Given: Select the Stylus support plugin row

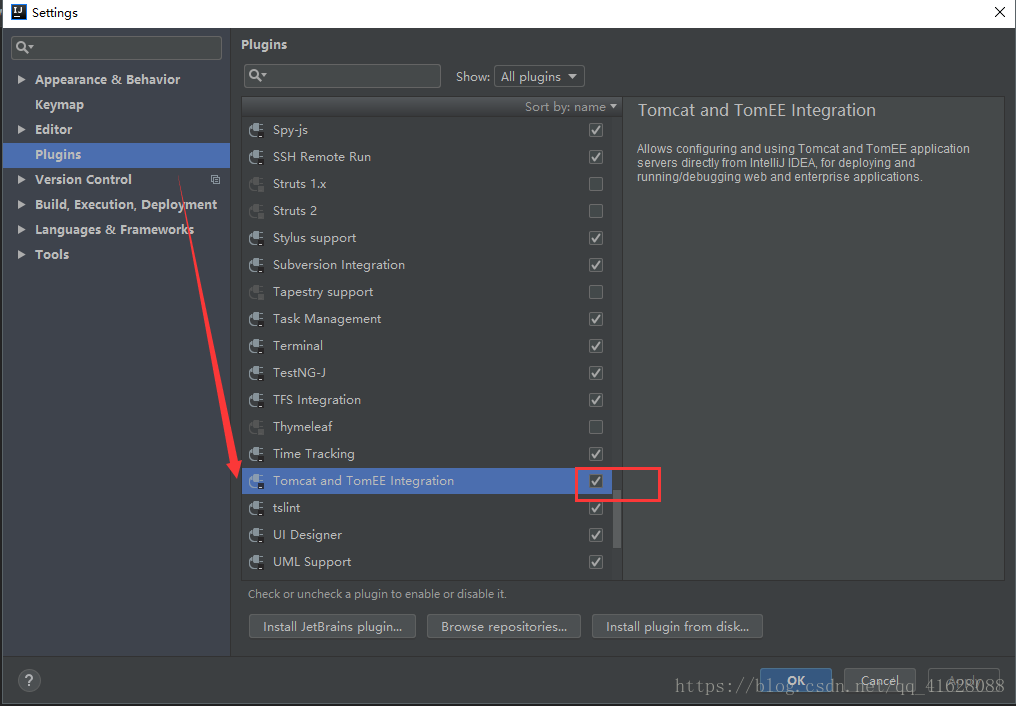Looking at the screenshot, I should [427, 238].
